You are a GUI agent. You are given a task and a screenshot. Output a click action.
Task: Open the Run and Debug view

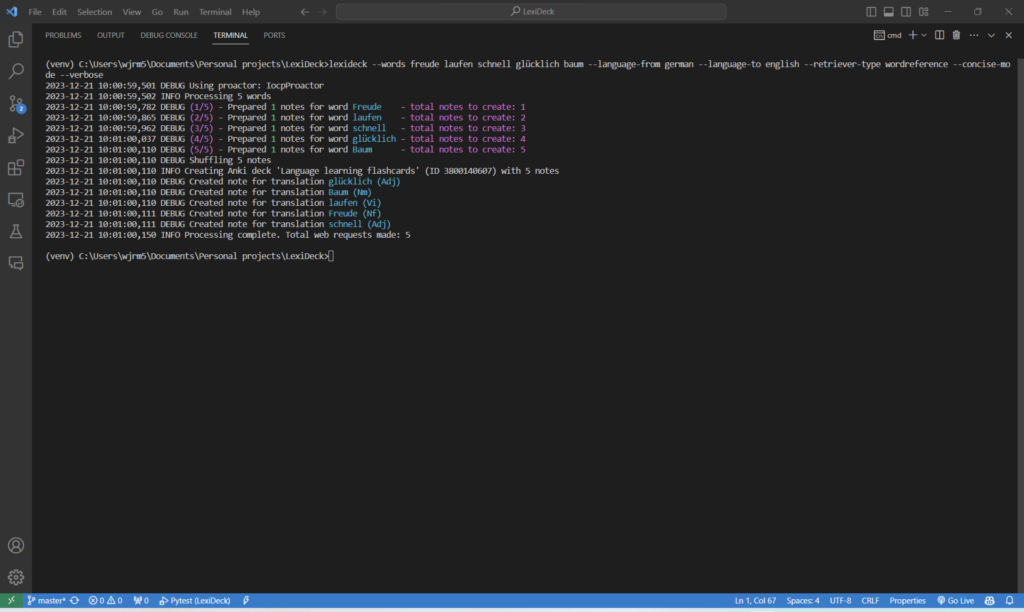pyautogui.click(x=16, y=136)
